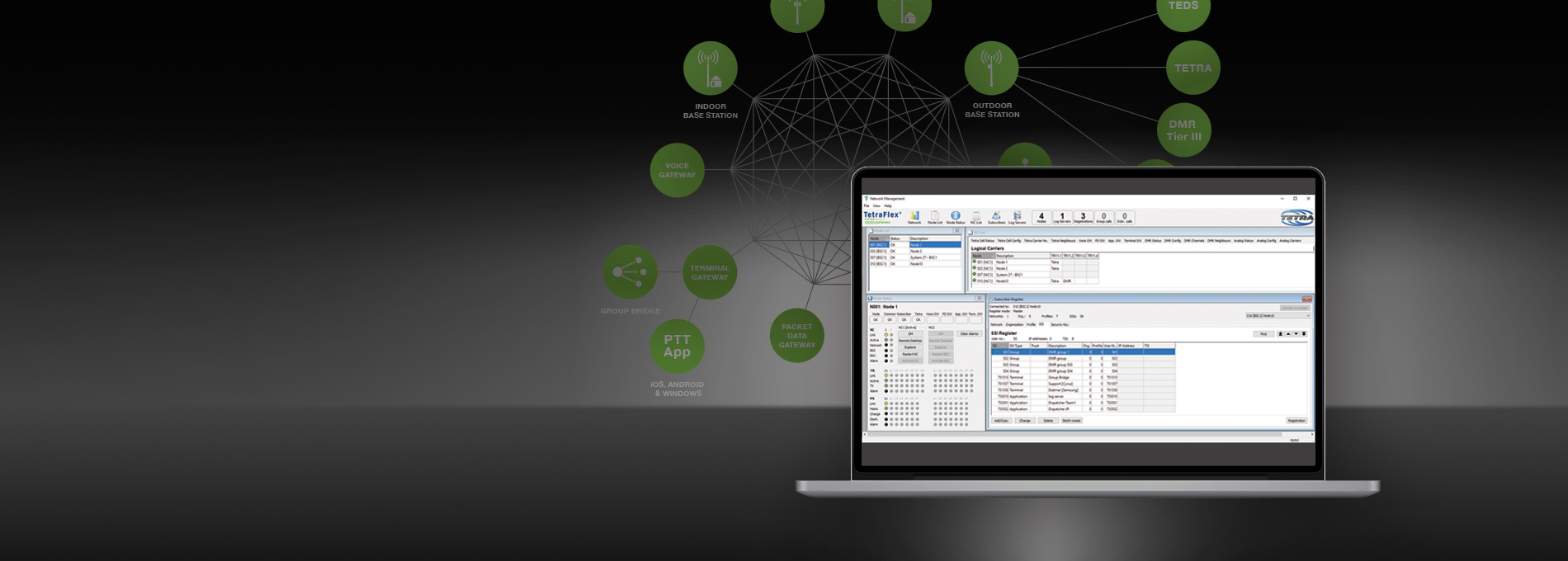This screenshot has width=1568, height=561.
Task: Open the Help menu
Action: click(888, 205)
